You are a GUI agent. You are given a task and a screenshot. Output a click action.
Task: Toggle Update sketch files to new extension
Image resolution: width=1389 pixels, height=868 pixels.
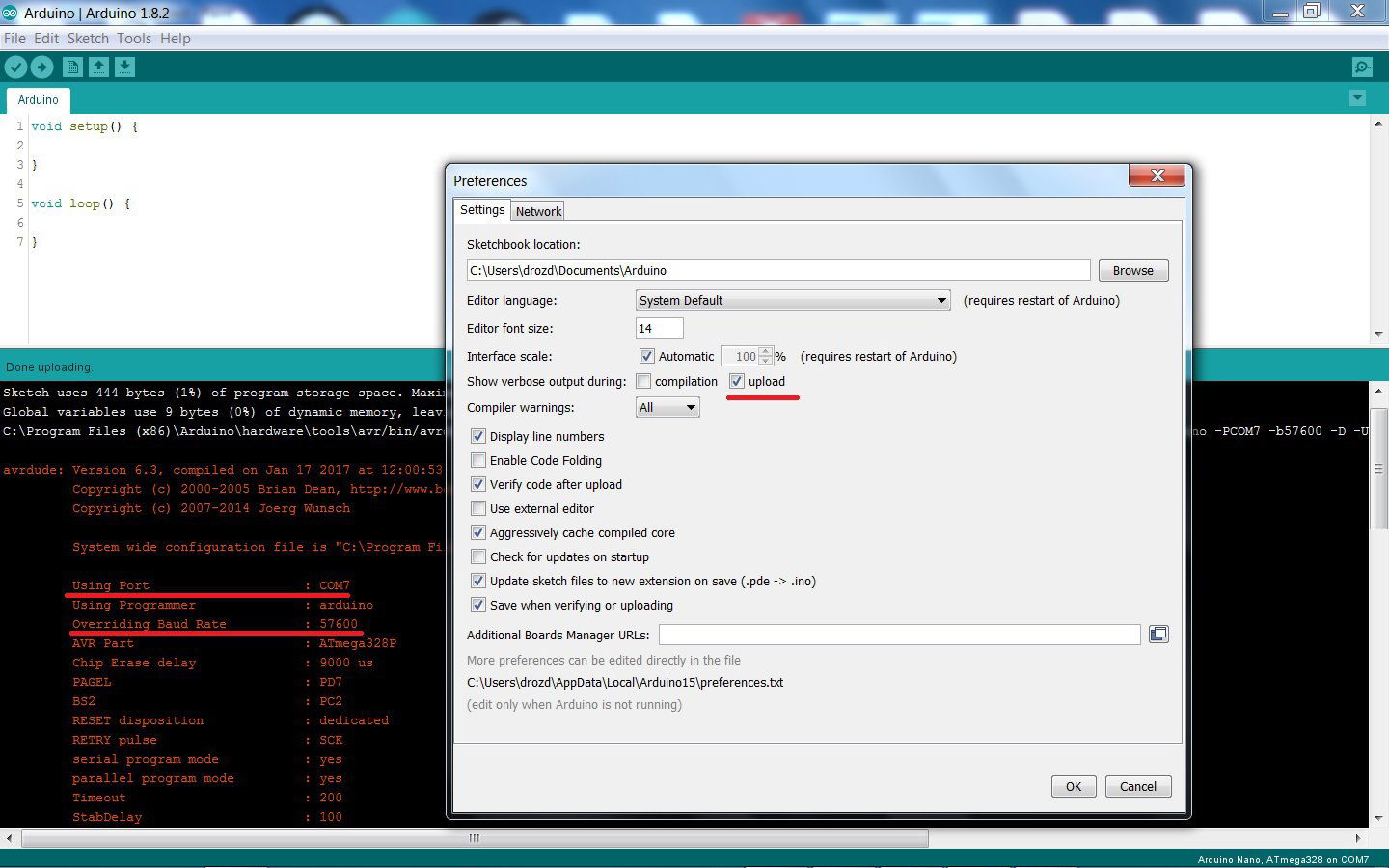tap(477, 581)
